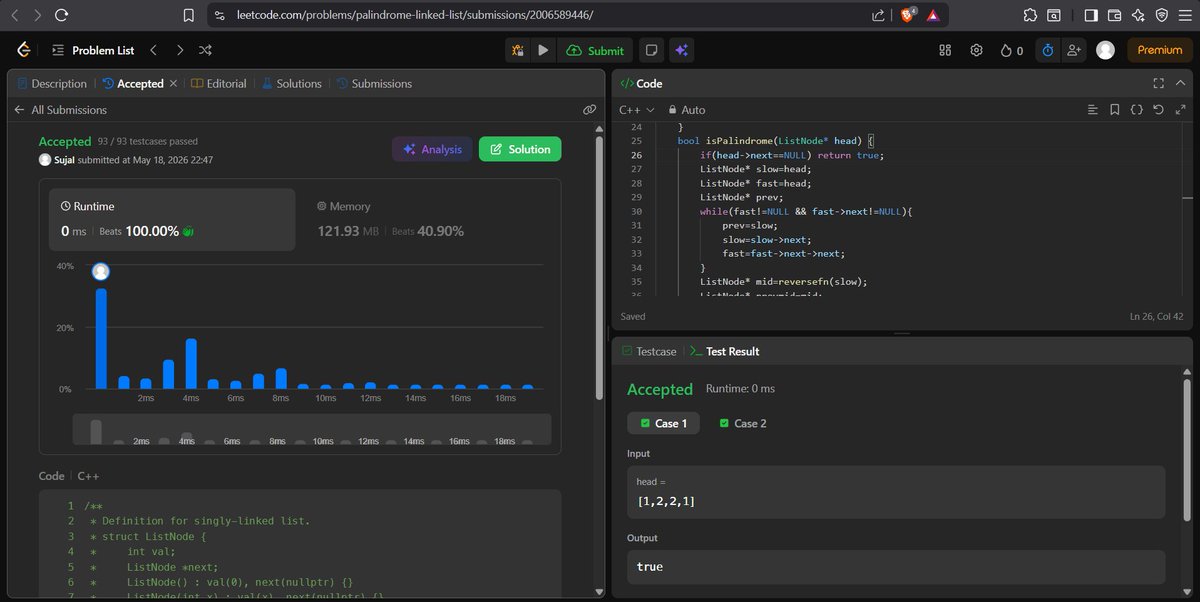
Task: Adjust the runtime range minimap slider
Action: point(311,430)
